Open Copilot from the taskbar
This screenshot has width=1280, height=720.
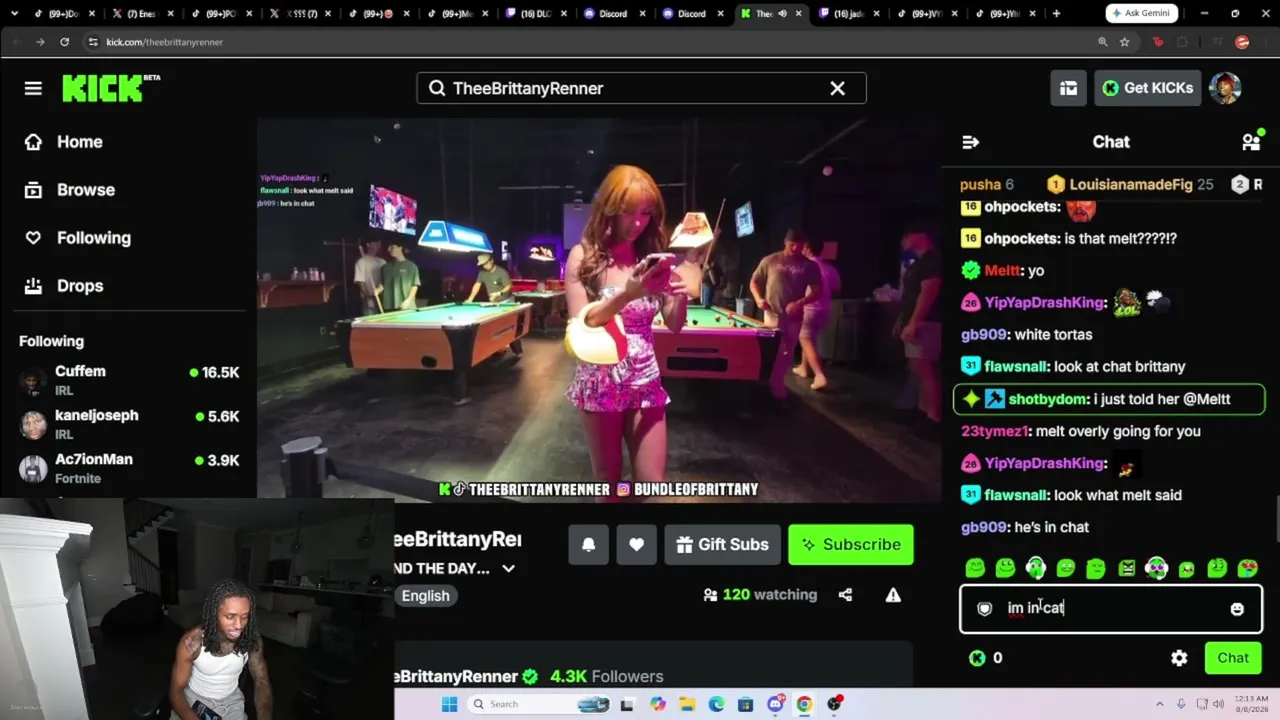point(657,704)
